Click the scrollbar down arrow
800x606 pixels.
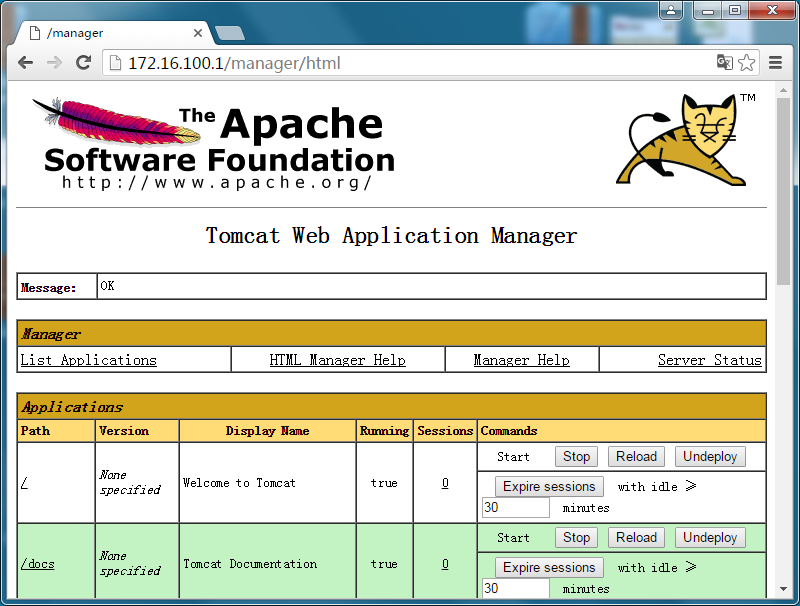point(783,589)
